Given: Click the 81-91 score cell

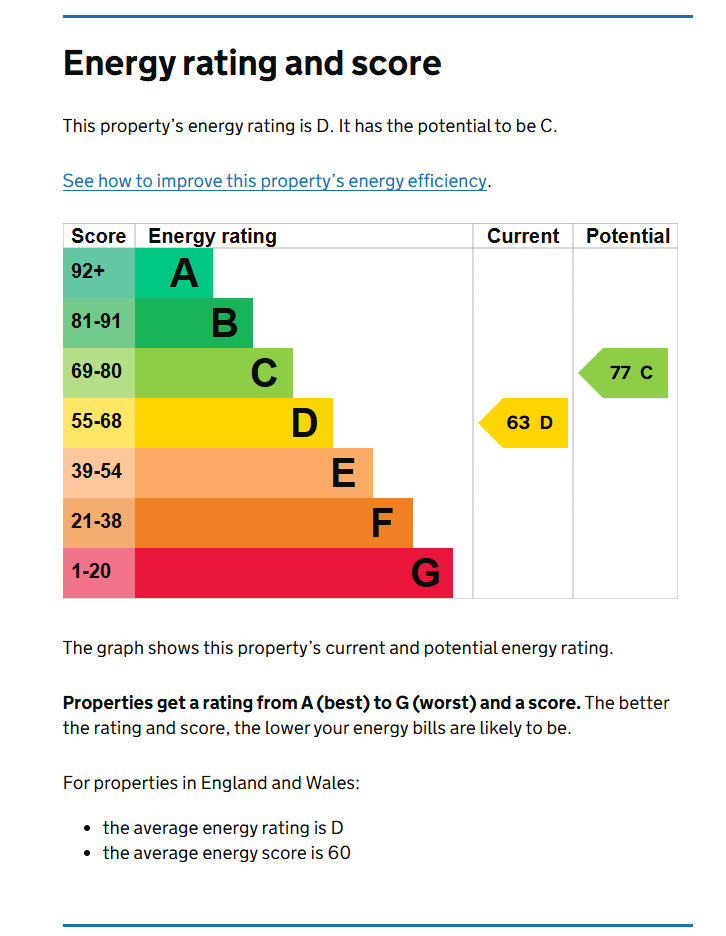Looking at the screenshot, I should [x=98, y=322].
